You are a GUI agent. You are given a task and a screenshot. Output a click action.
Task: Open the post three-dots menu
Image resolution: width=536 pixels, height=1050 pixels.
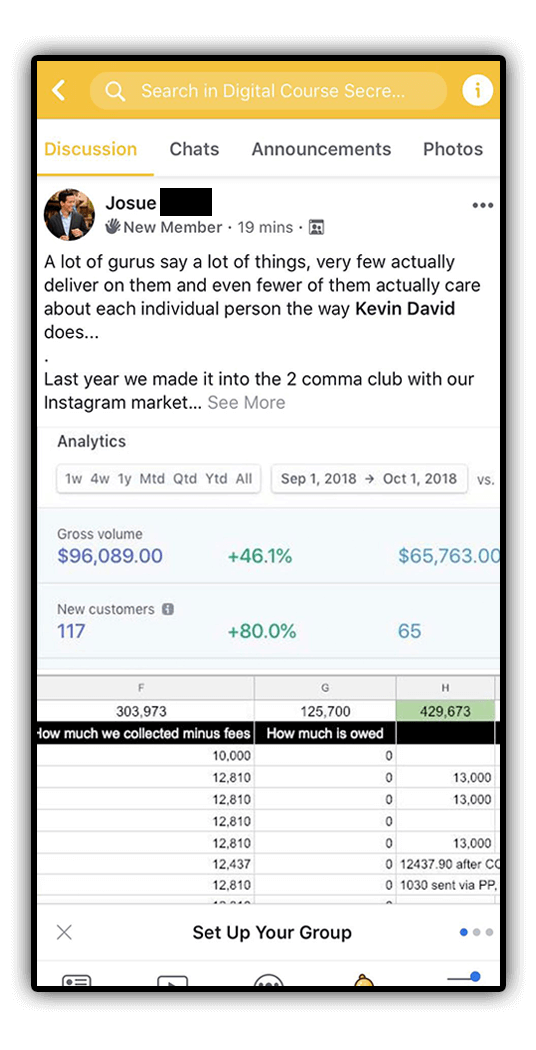coord(482,206)
